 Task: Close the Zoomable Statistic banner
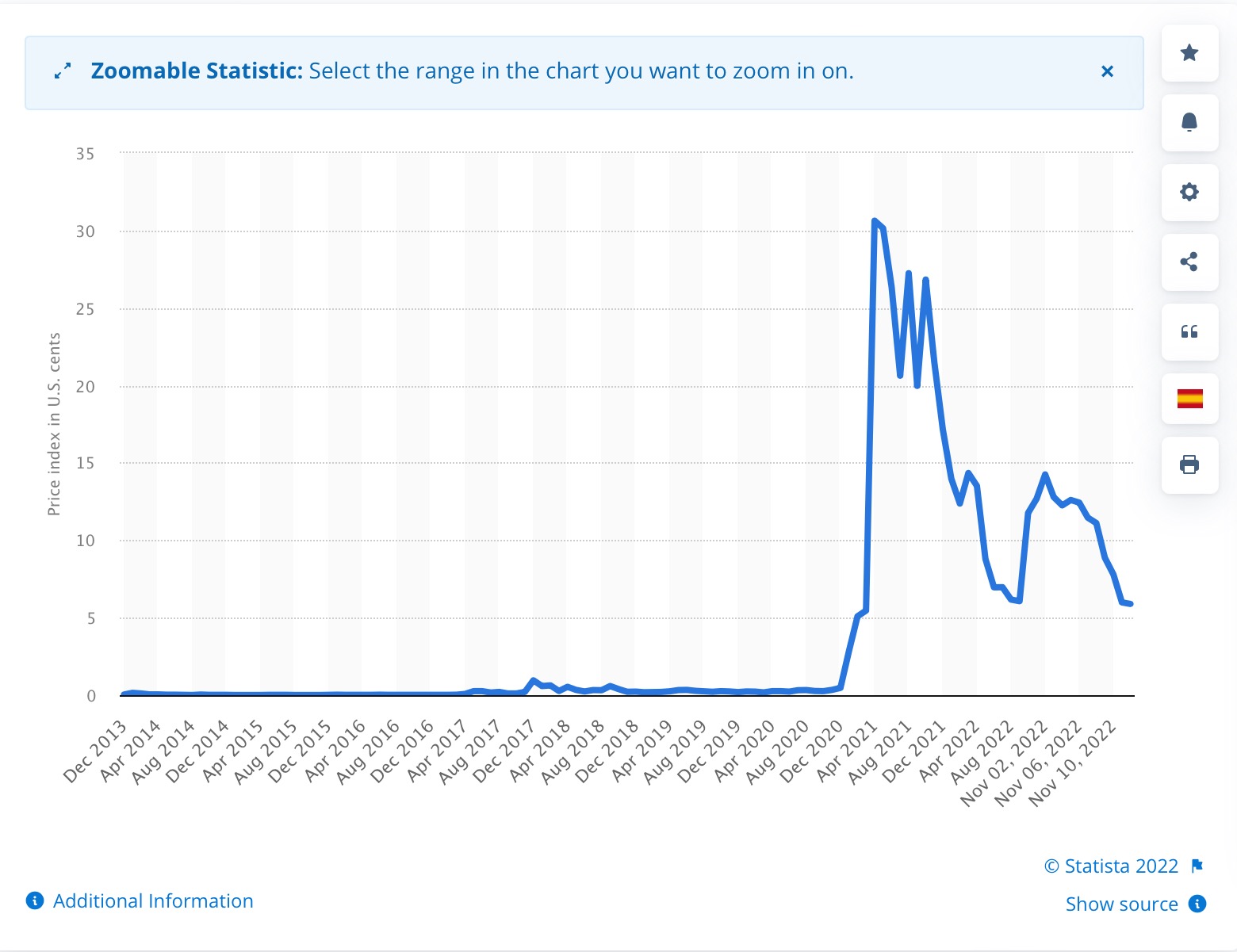tap(1108, 71)
